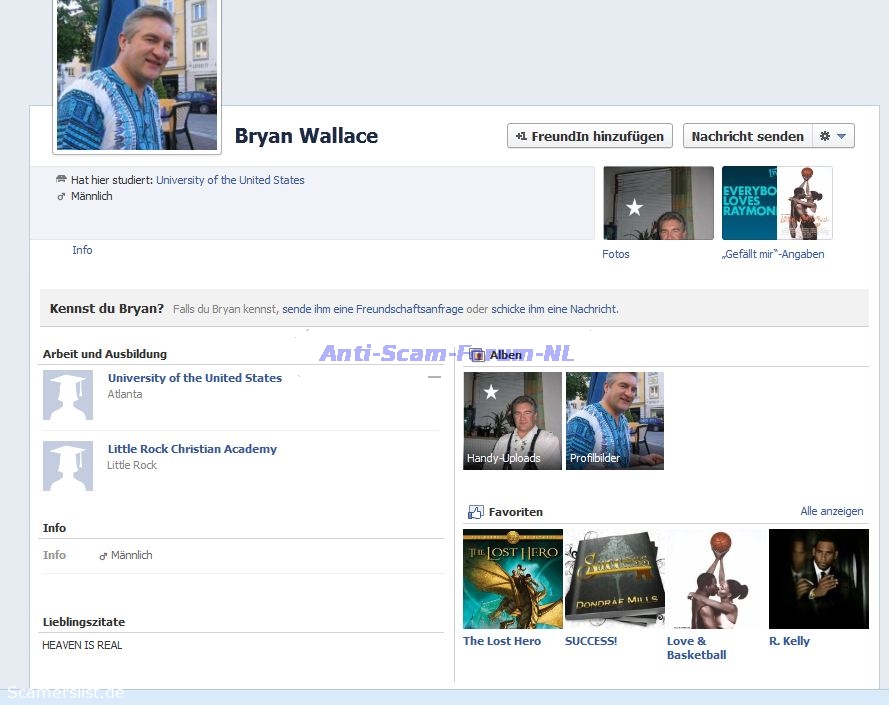The height and width of the screenshot is (705, 889).
Task: Click the sende ihm eine Freundschaftsanfrage link
Action: pyautogui.click(x=373, y=309)
